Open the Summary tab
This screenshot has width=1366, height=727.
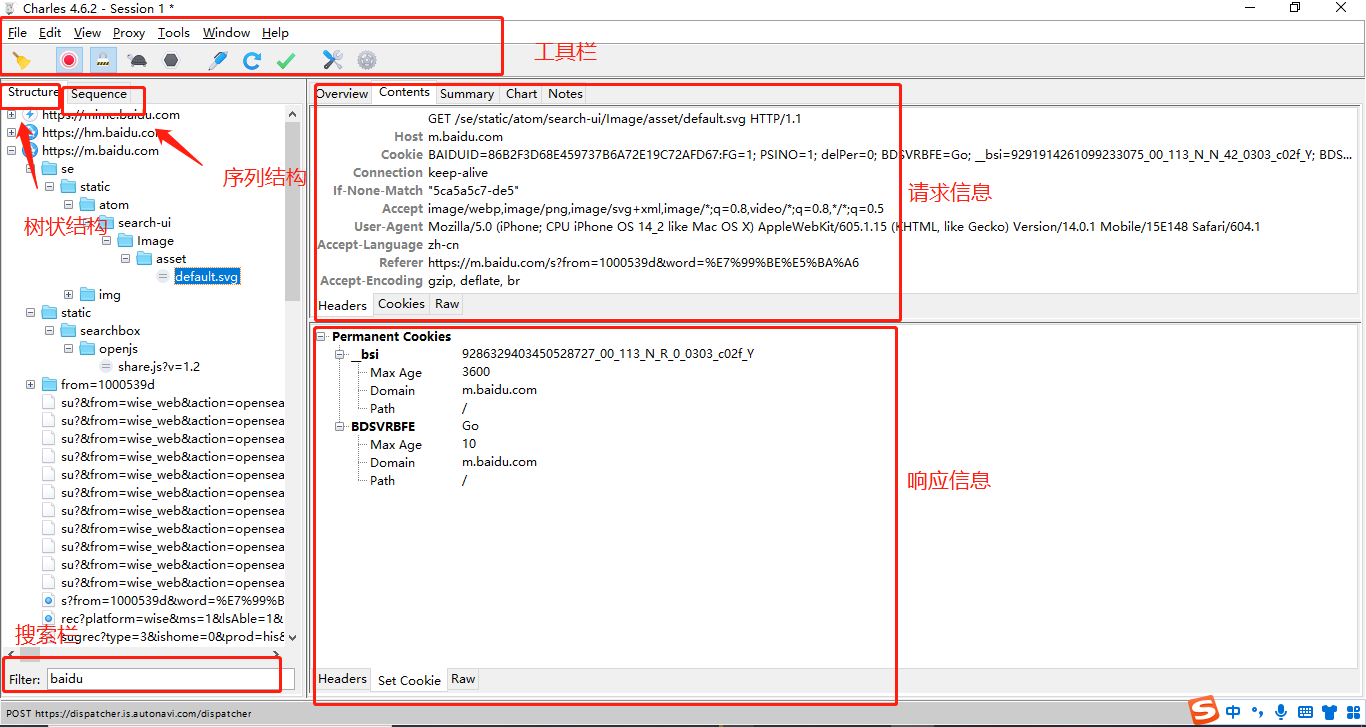tap(467, 94)
